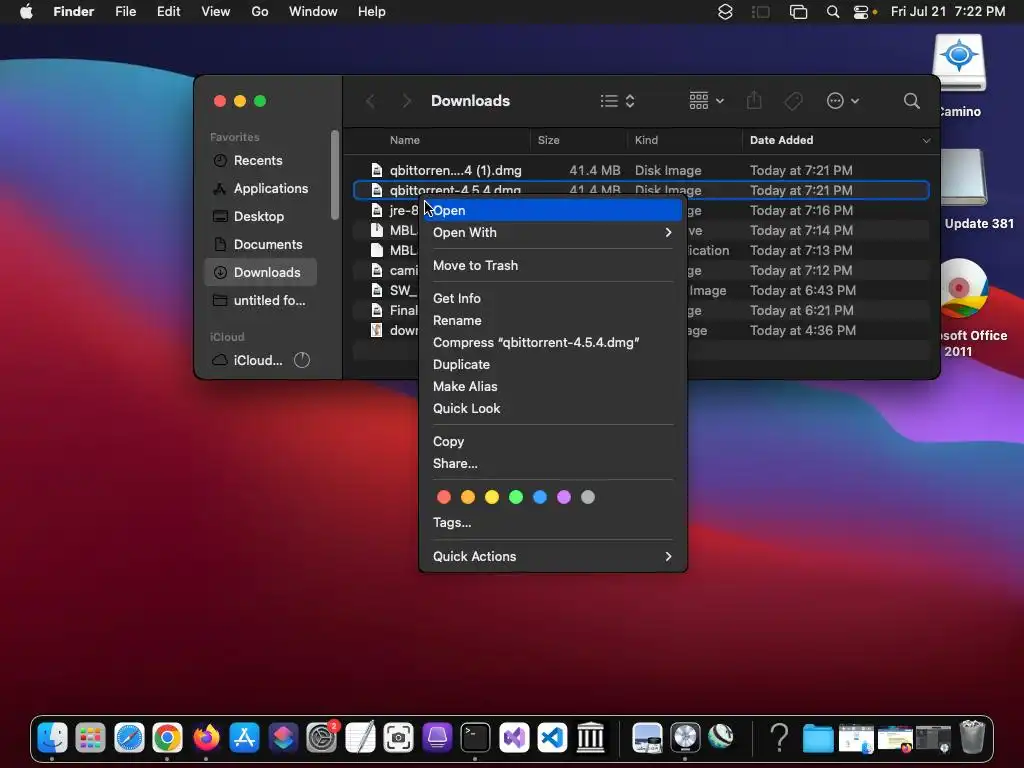Open the App Store from the Dock
Screen dimensions: 1024x768
click(x=244, y=738)
